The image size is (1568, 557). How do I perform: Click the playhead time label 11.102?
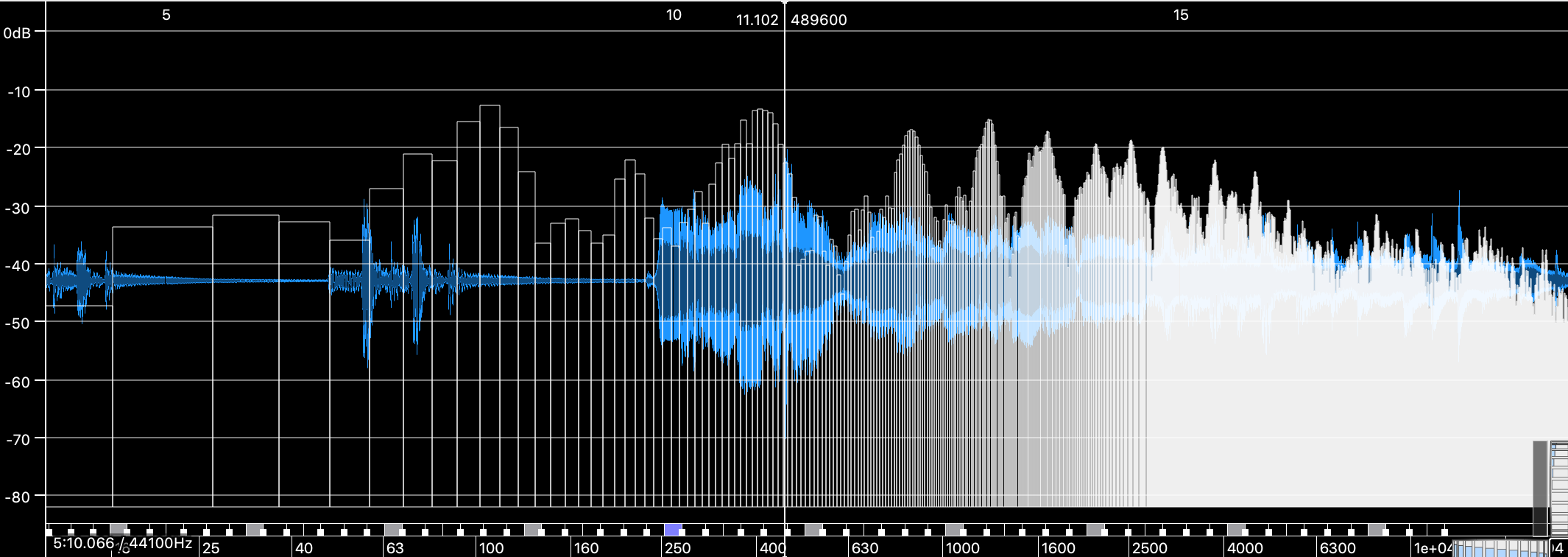point(757,20)
